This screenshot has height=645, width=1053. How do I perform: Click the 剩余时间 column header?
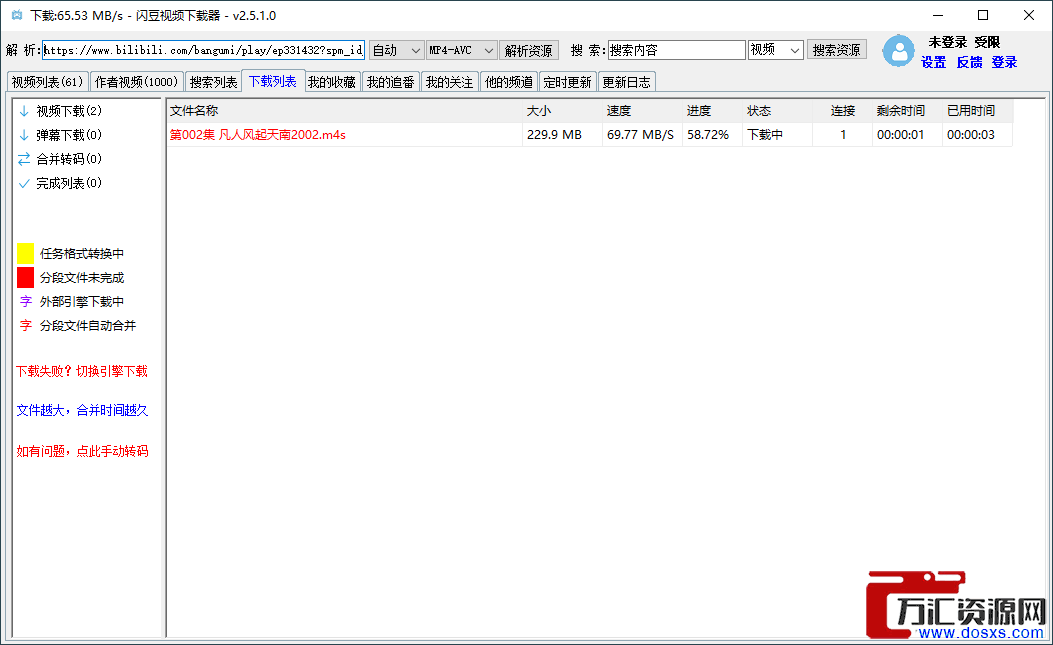point(907,111)
